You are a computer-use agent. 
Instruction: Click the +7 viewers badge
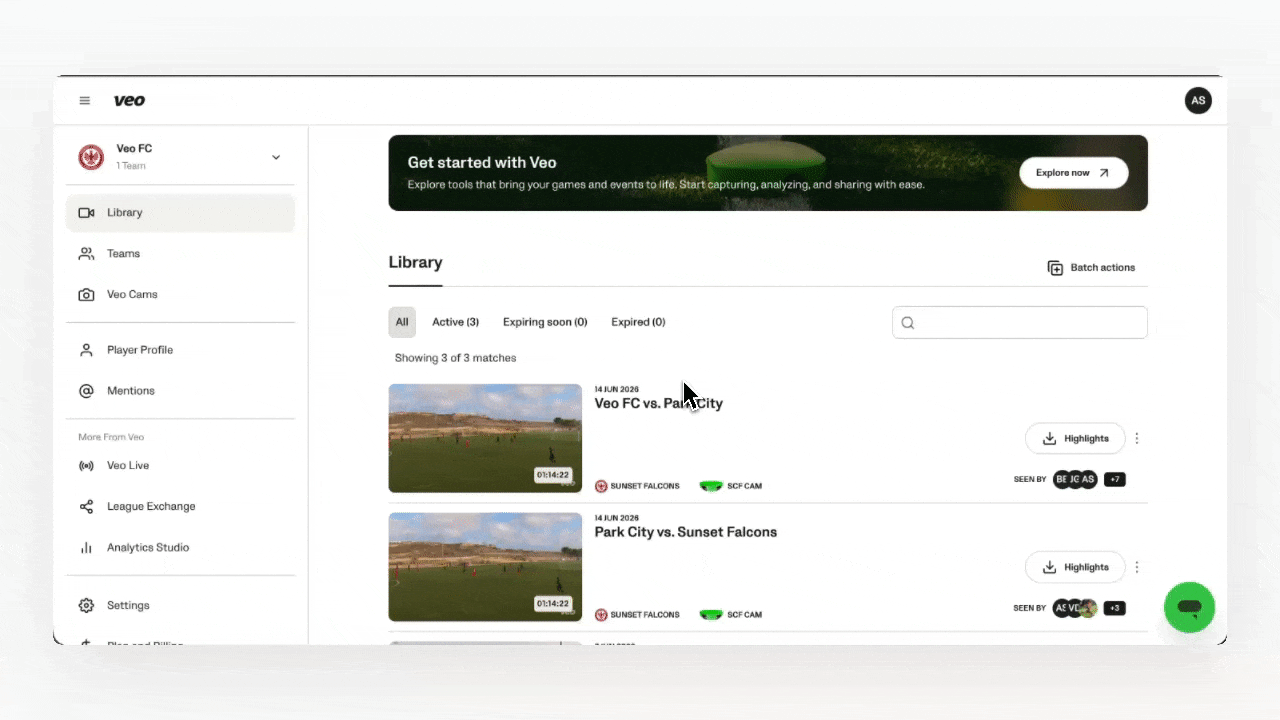coord(1115,480)
